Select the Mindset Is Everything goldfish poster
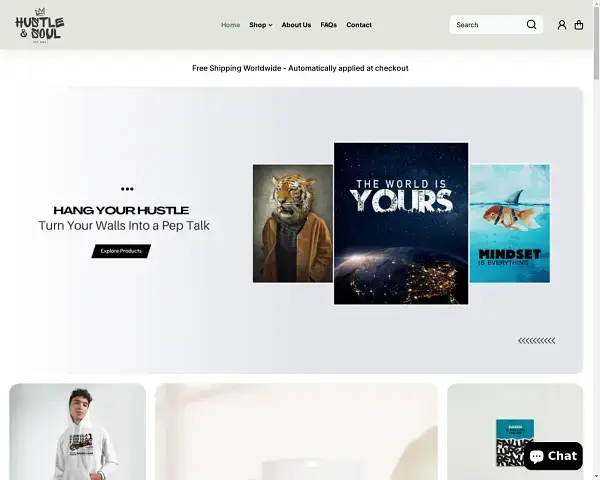 510,223
